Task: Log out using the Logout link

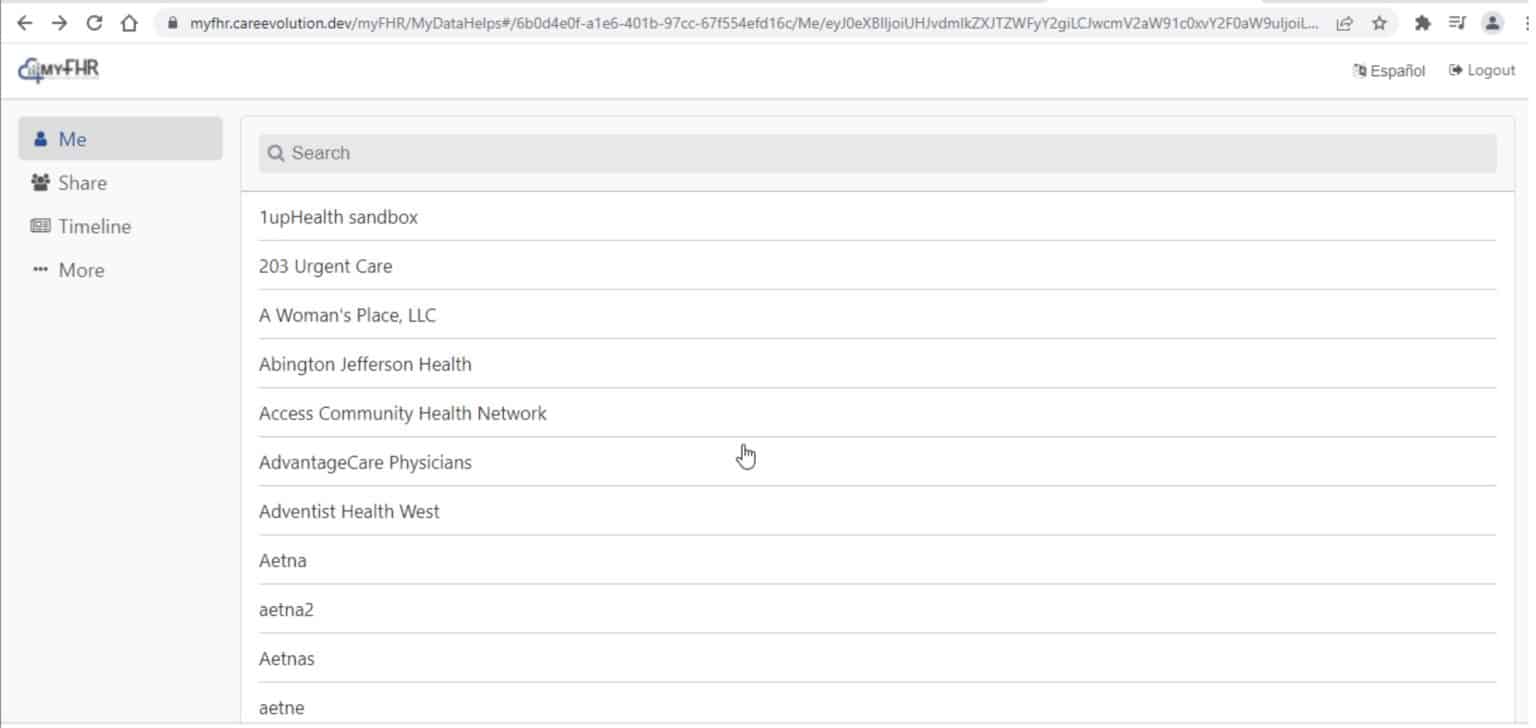Action: pyautogui.click(x=1482, y=70)
